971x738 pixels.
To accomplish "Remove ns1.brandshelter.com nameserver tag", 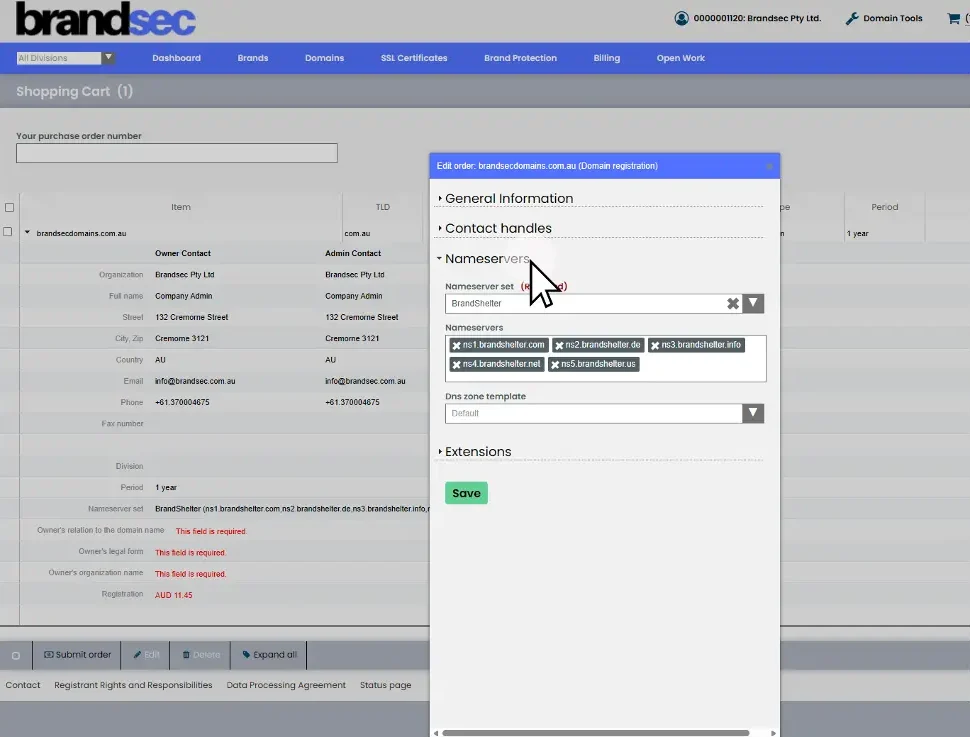I will (x=456, y=345).
